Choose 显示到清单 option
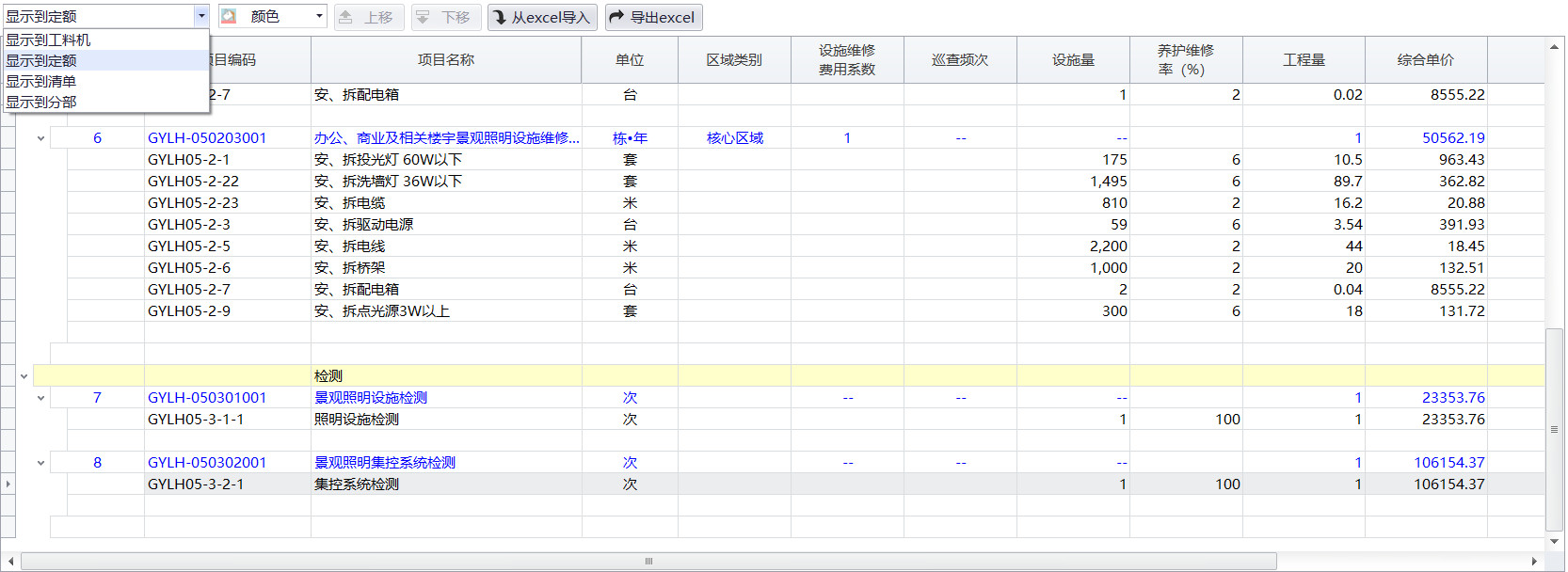 (x=41, y=81)
